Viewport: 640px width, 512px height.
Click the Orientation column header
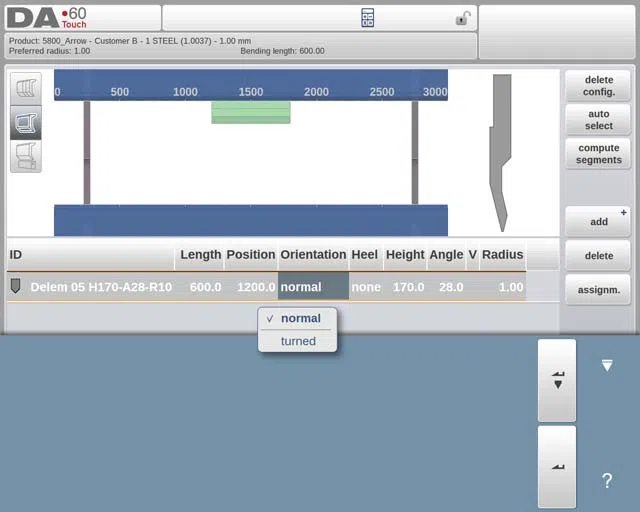[313, 255]
